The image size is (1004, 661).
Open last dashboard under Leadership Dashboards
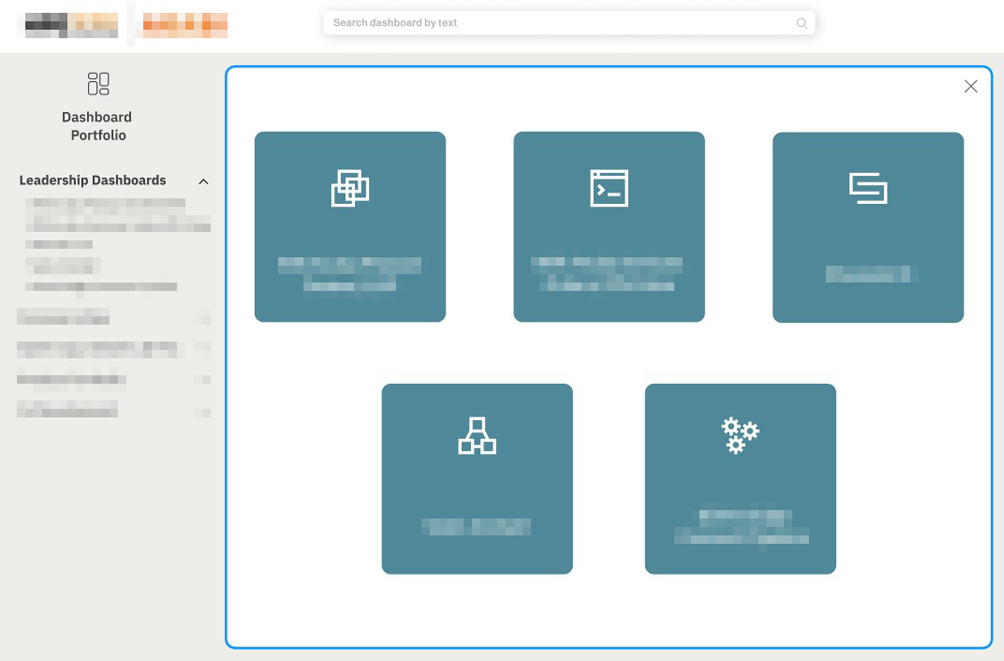pyautogui.click(x=101, y=287)
